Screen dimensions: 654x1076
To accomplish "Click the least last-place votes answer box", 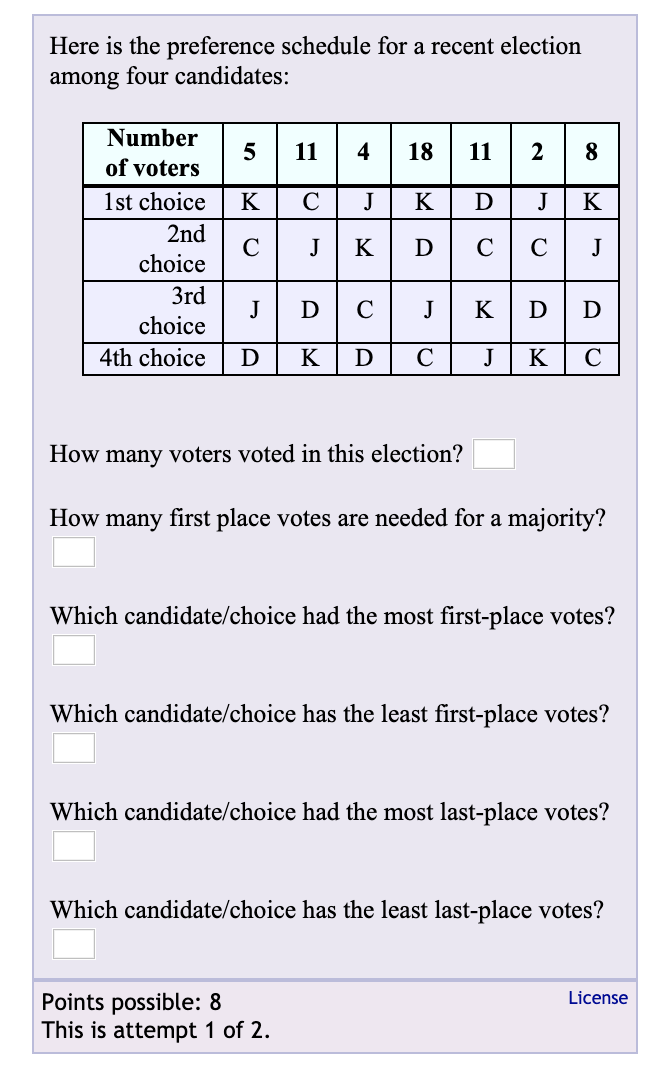I will click(73, 943).
